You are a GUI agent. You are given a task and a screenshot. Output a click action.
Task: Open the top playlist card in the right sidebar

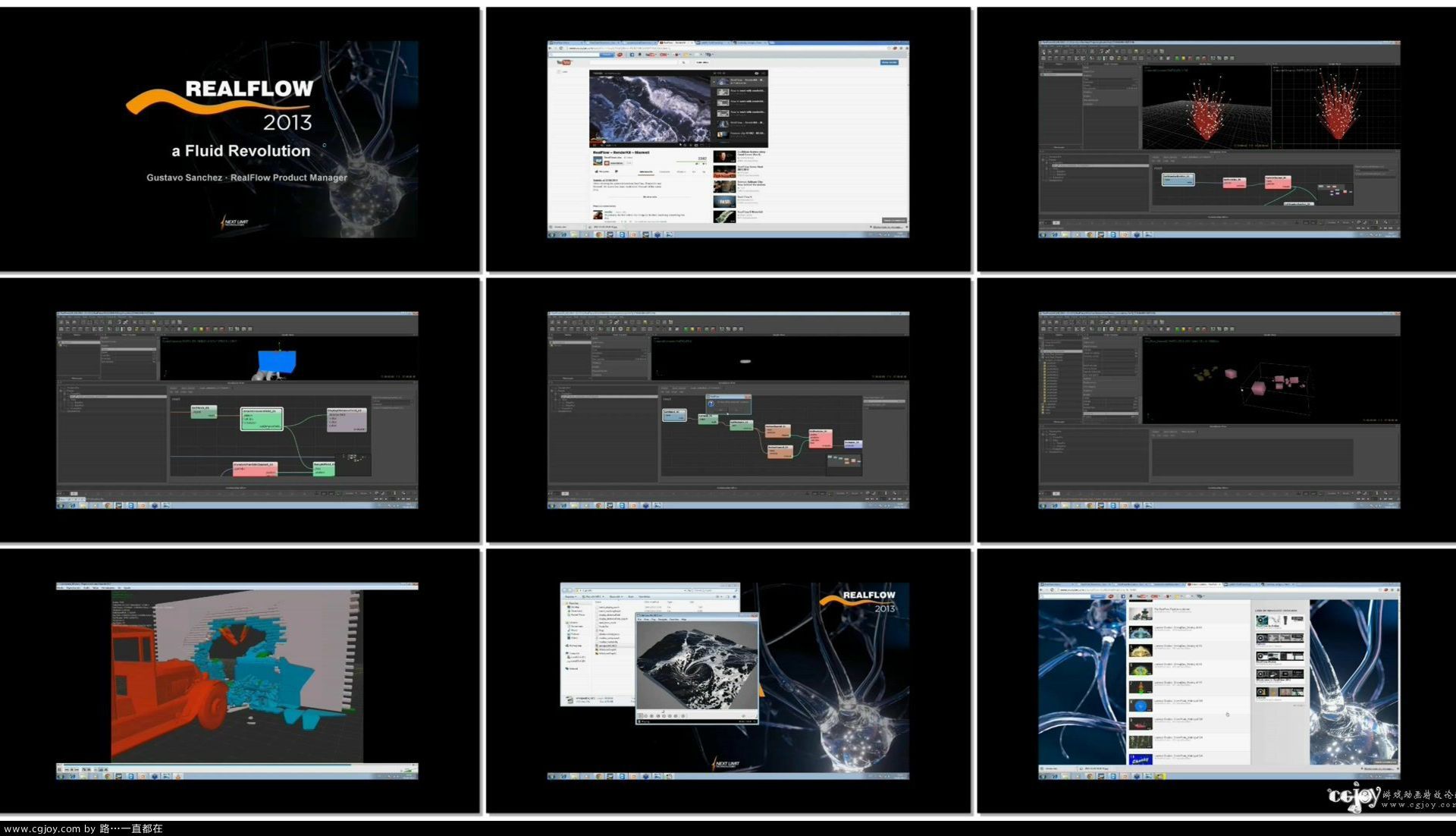pyautogui.click(x=1280, y=621)
